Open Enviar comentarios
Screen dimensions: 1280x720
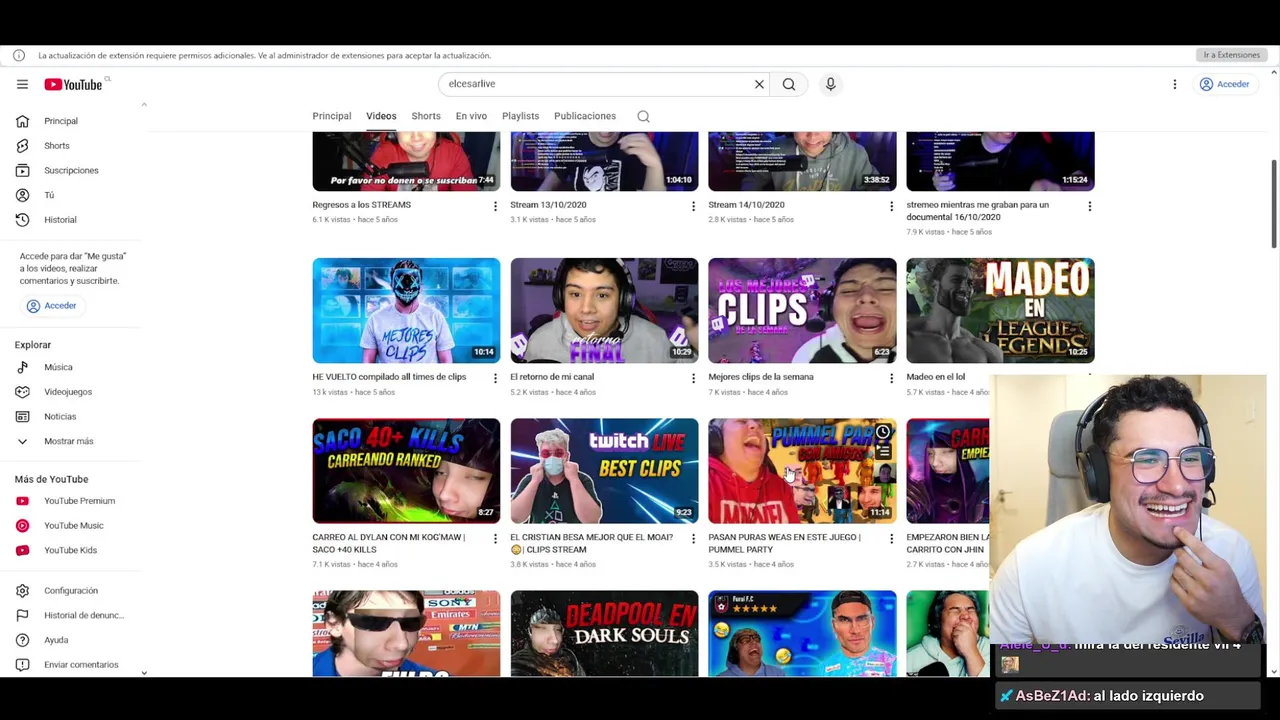(72, 665)
